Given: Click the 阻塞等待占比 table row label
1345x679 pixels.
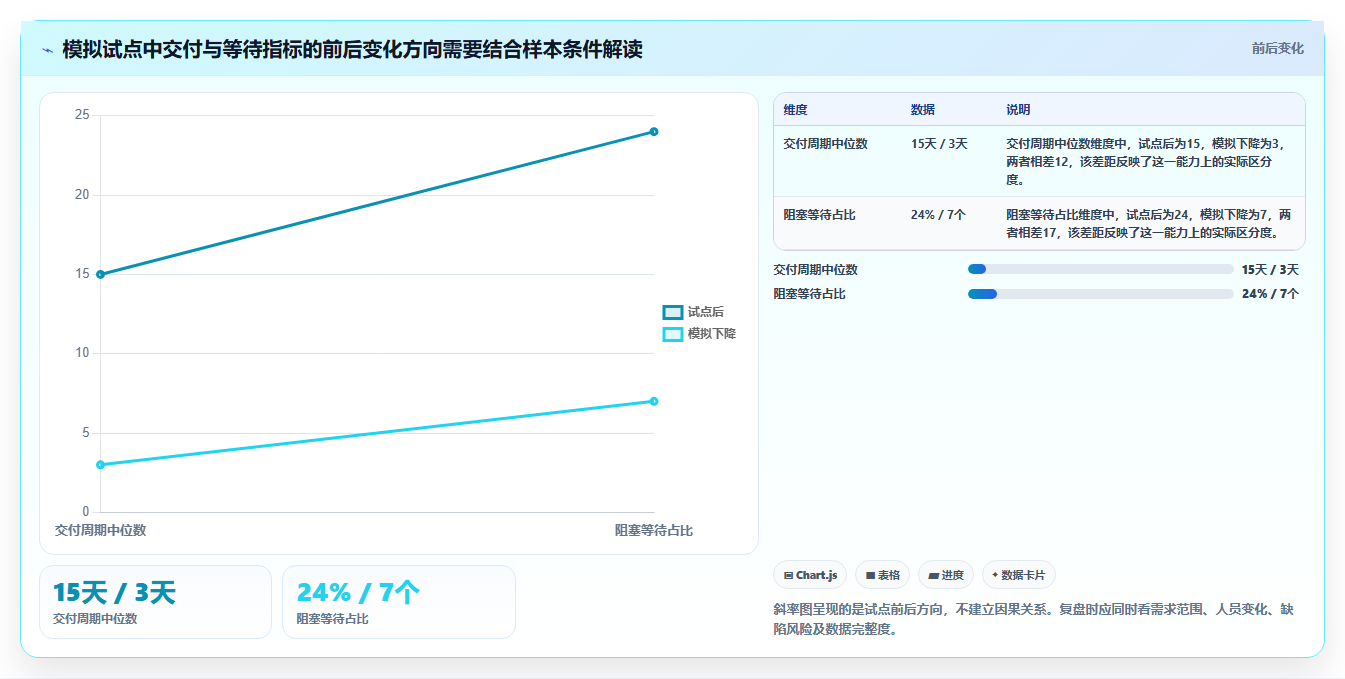Looking at the screenshot, I should (x=819, y=215).
